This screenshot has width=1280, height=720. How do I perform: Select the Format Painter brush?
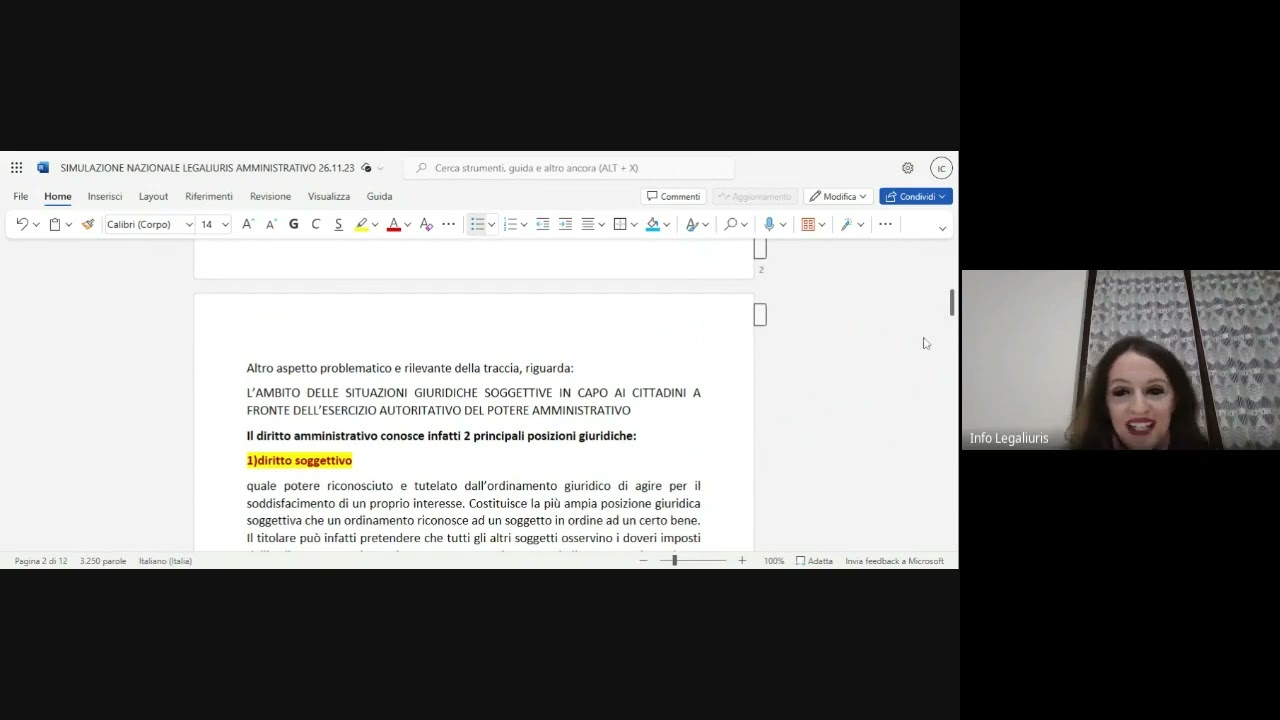[88, 224]
